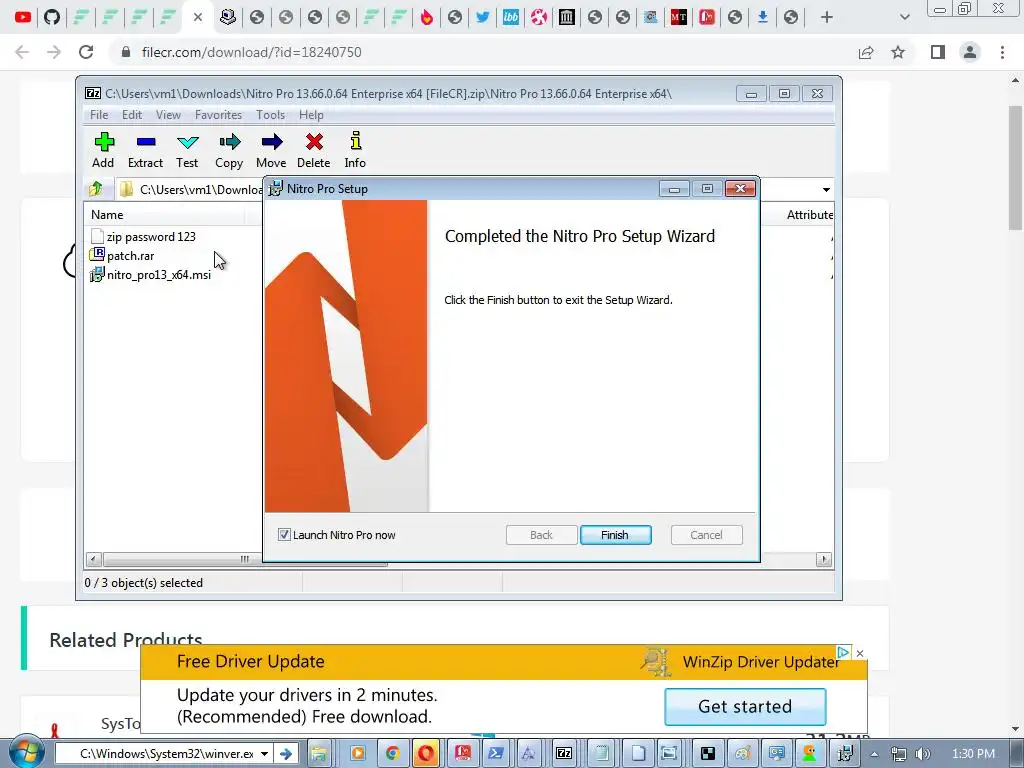The height and width of the screenshot is (768, 1024).
Task: Expand the taskbar address dropdown
Action: [x=264, y=754]
